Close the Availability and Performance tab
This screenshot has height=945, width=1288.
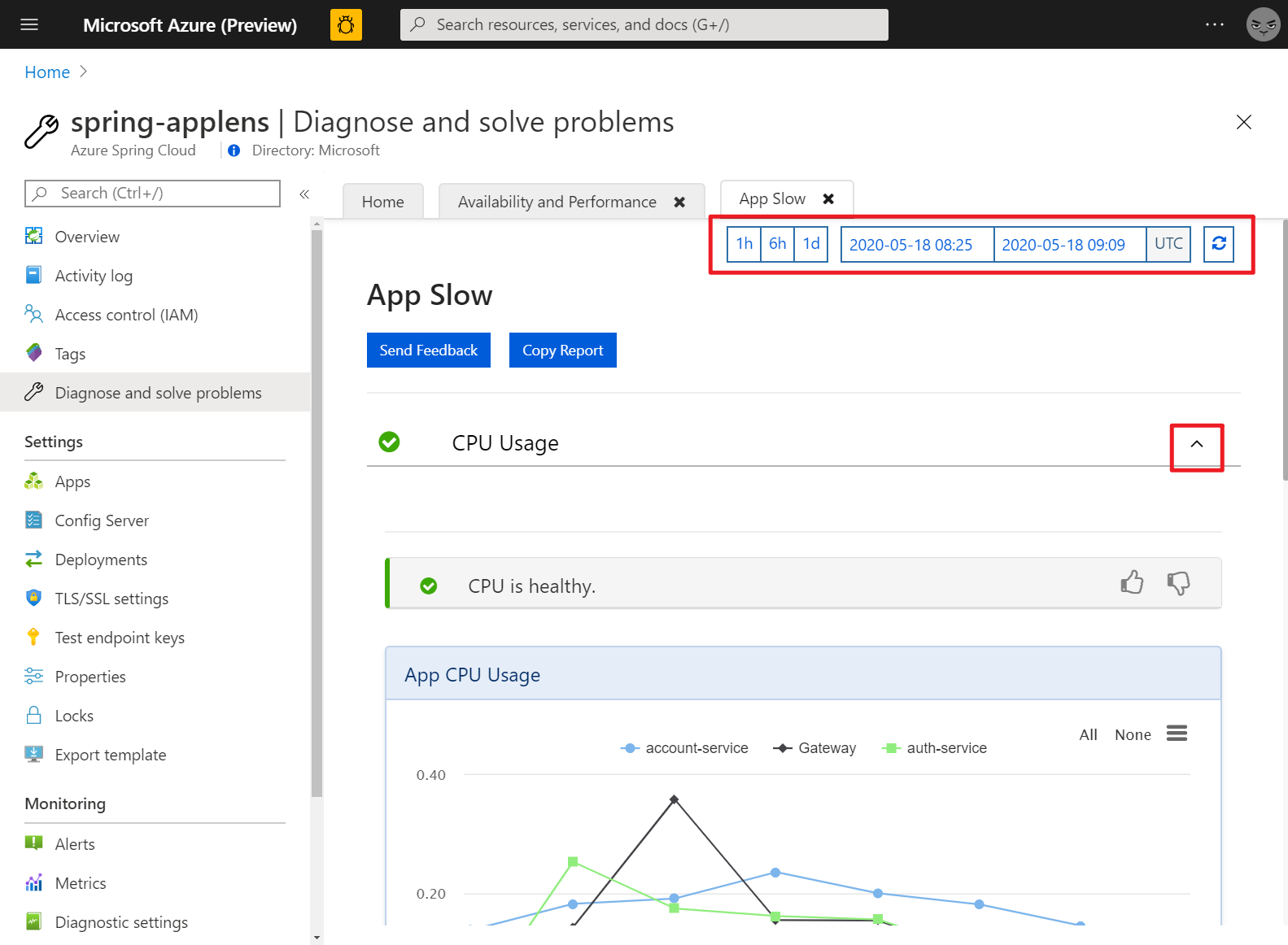pos(679,202)
